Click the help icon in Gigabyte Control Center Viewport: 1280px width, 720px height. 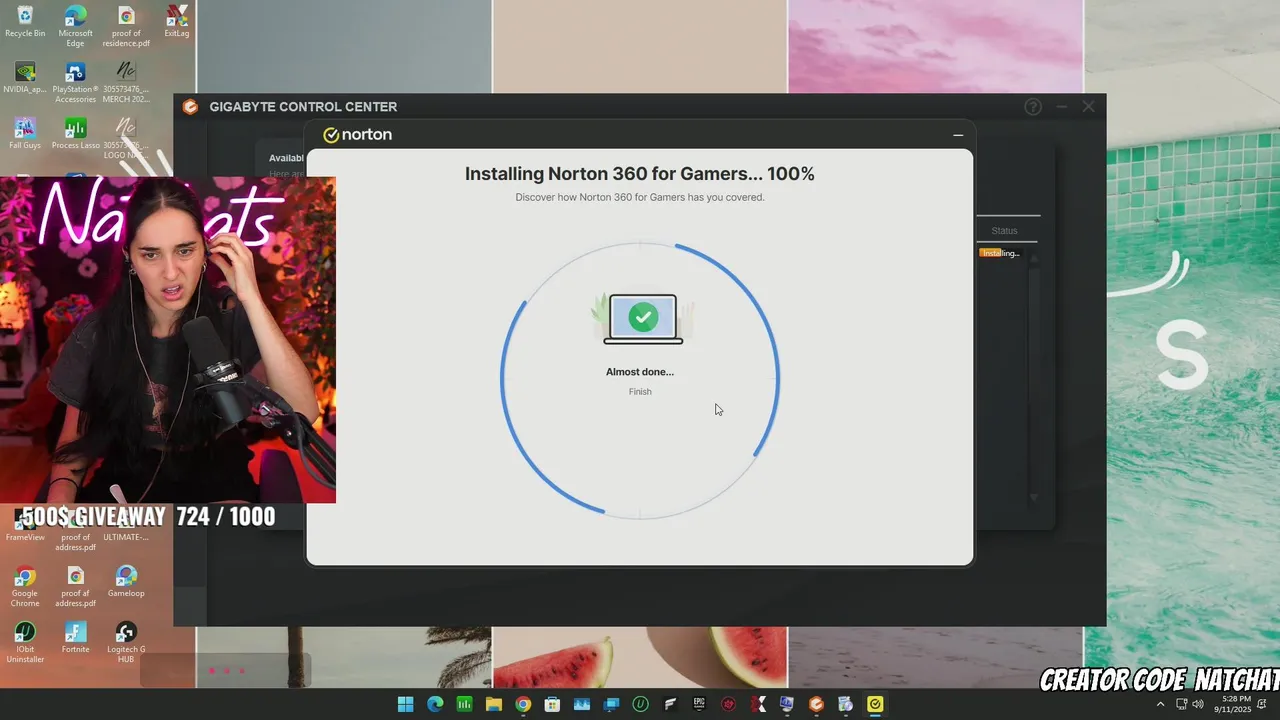(1033, 107)
